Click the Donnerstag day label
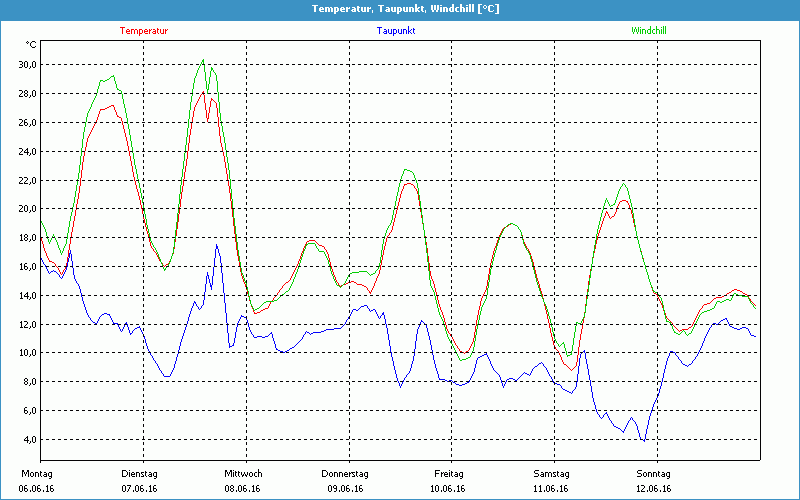Image resolution: width=800 pixels, height=500 pixels. click(344, 474)
